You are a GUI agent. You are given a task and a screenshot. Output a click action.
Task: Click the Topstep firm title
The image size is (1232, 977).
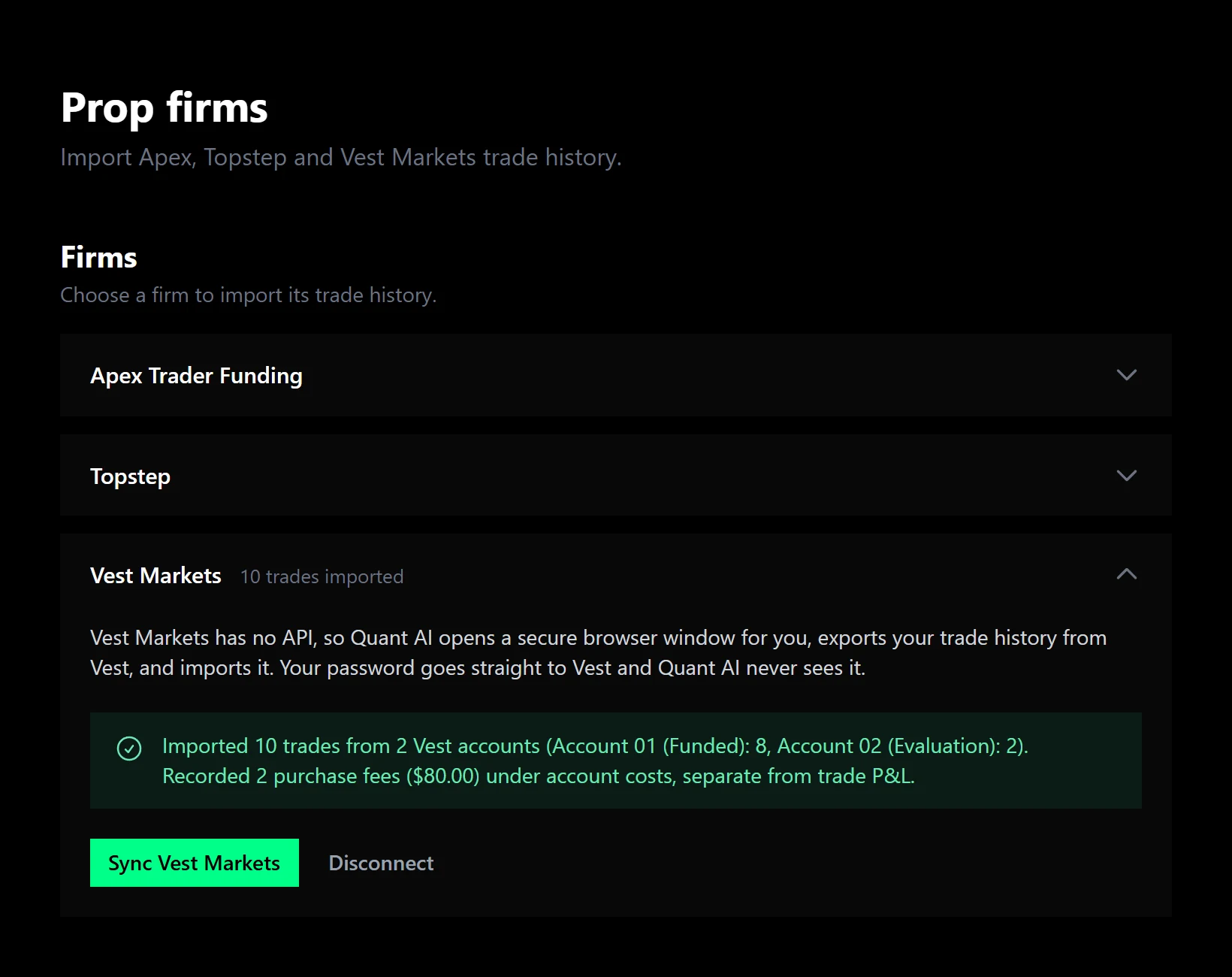(130, 476)
